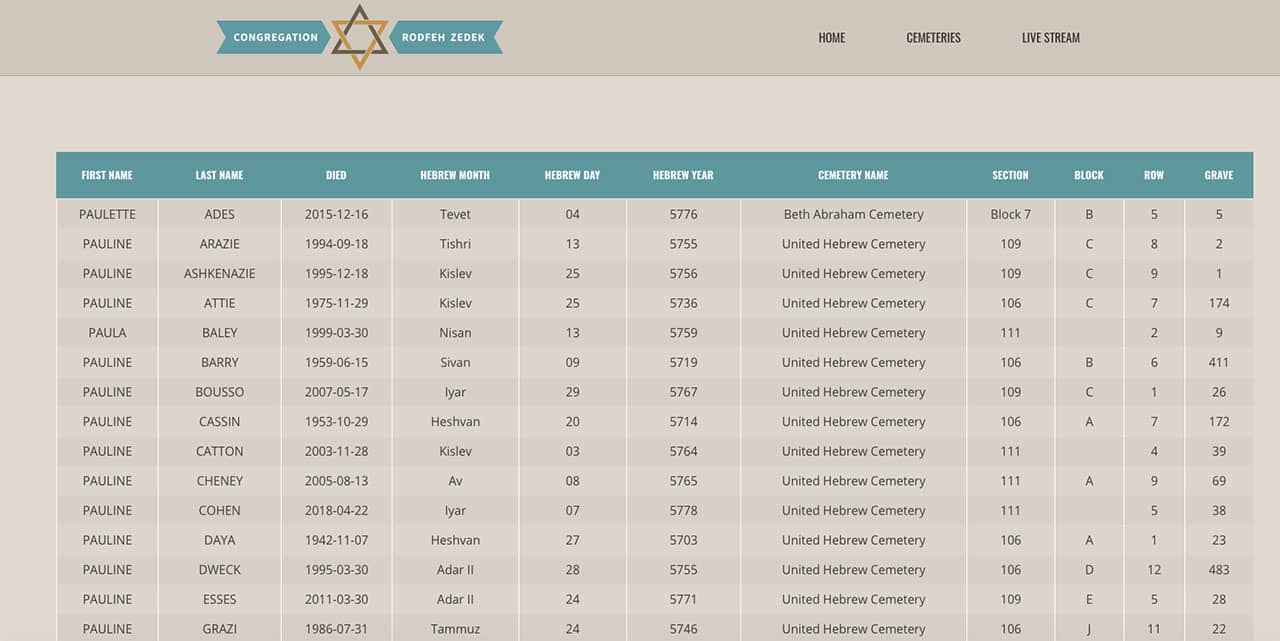1280x641 pixels.
Task: Click the Hebrew year 5778
Action: [683, 510]
